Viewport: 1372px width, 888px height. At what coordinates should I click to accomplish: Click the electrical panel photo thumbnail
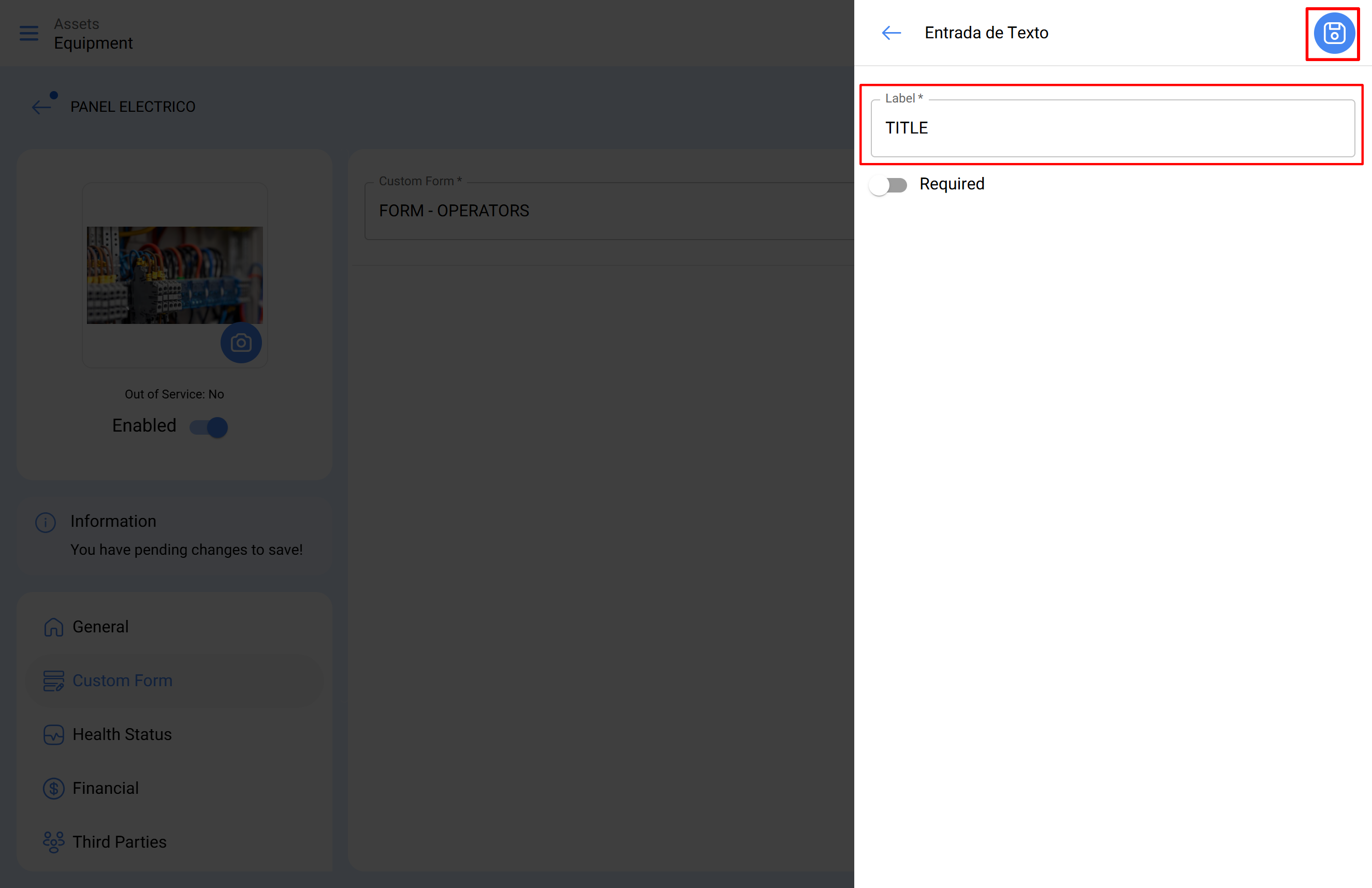pyautogui.click(x=174, y=275)
